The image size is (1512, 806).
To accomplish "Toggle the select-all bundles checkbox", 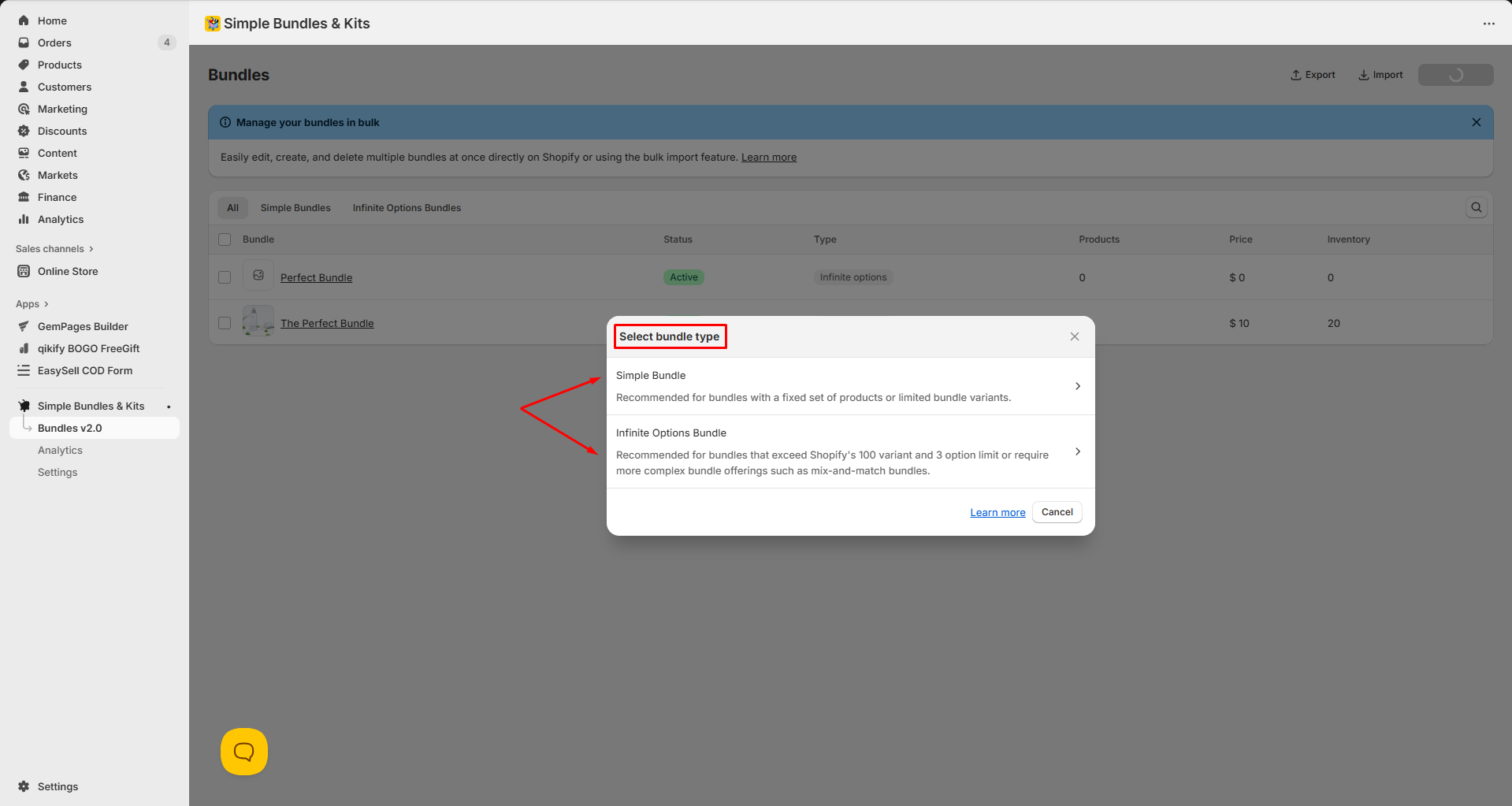I will coord(225,240).
